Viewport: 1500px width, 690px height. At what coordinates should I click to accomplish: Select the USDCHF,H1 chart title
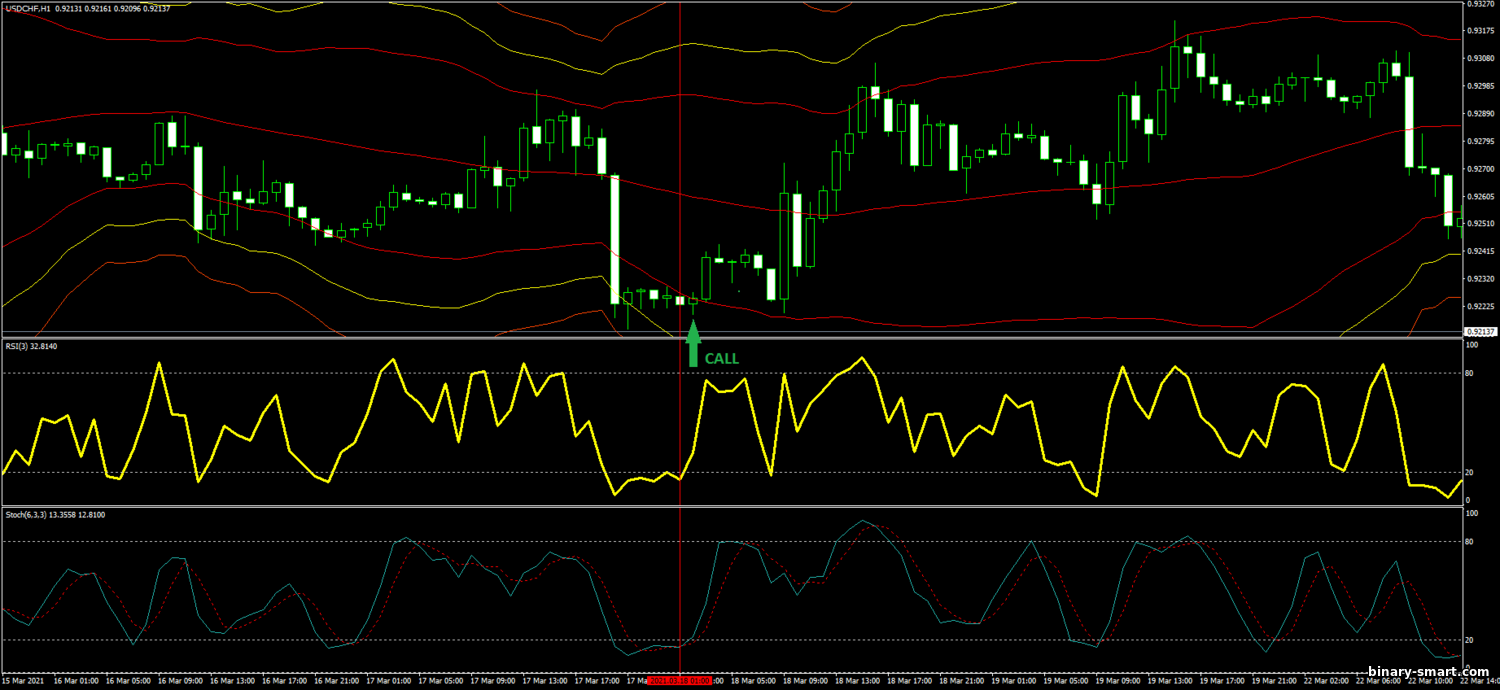(x=32, y=8)
